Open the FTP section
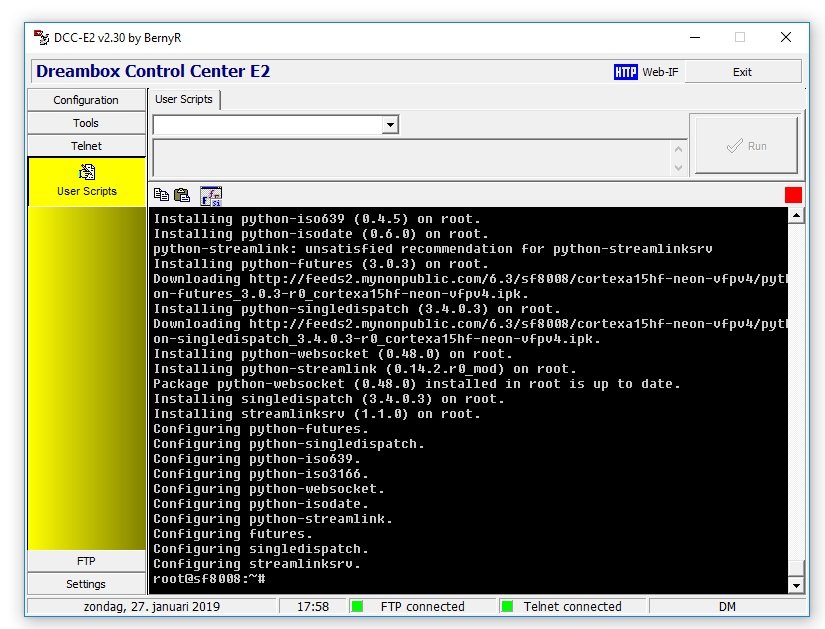The image size is (825, 629). (86, 561)
